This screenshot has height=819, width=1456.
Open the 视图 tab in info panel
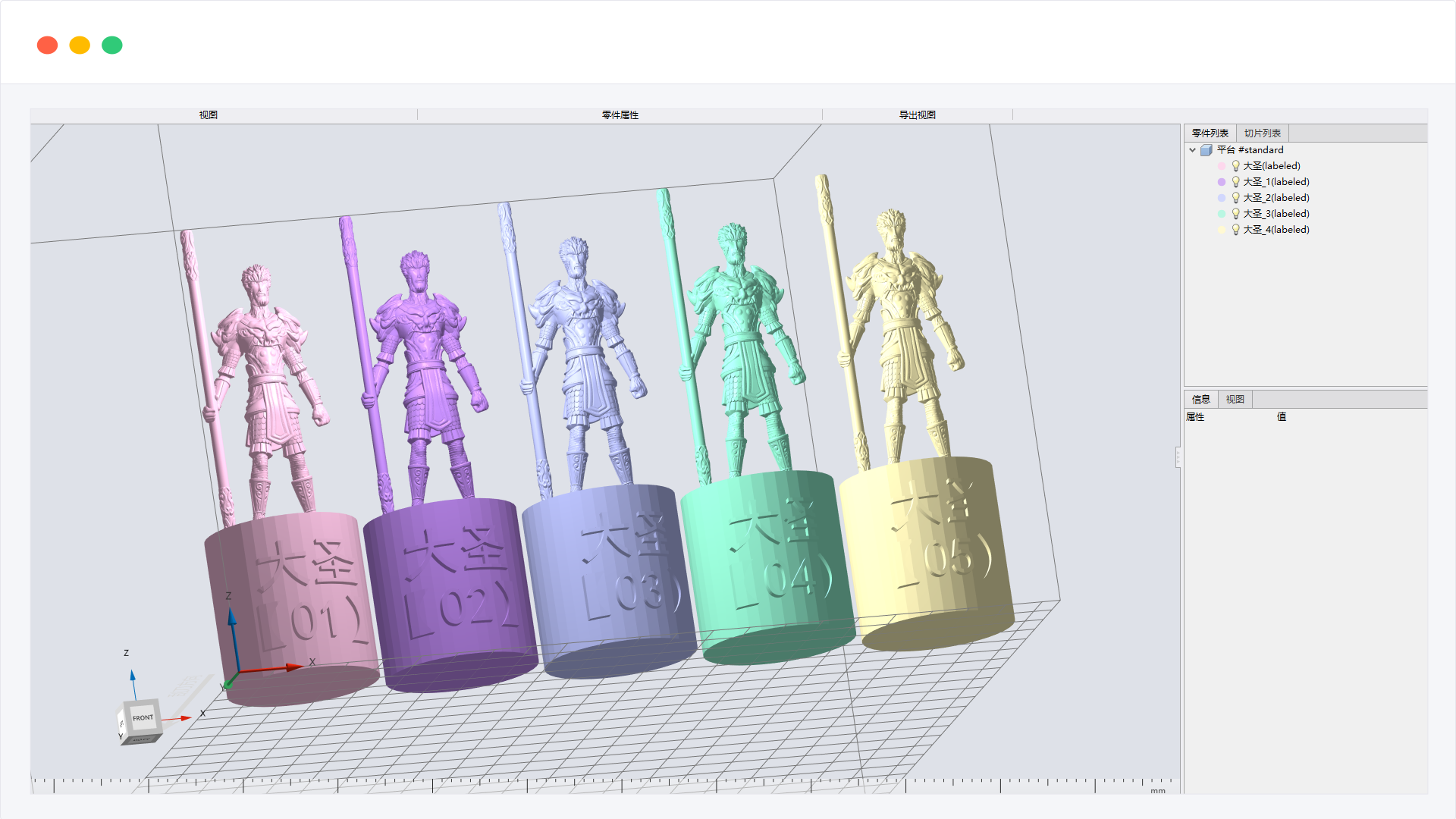[x=1235, y=400]
